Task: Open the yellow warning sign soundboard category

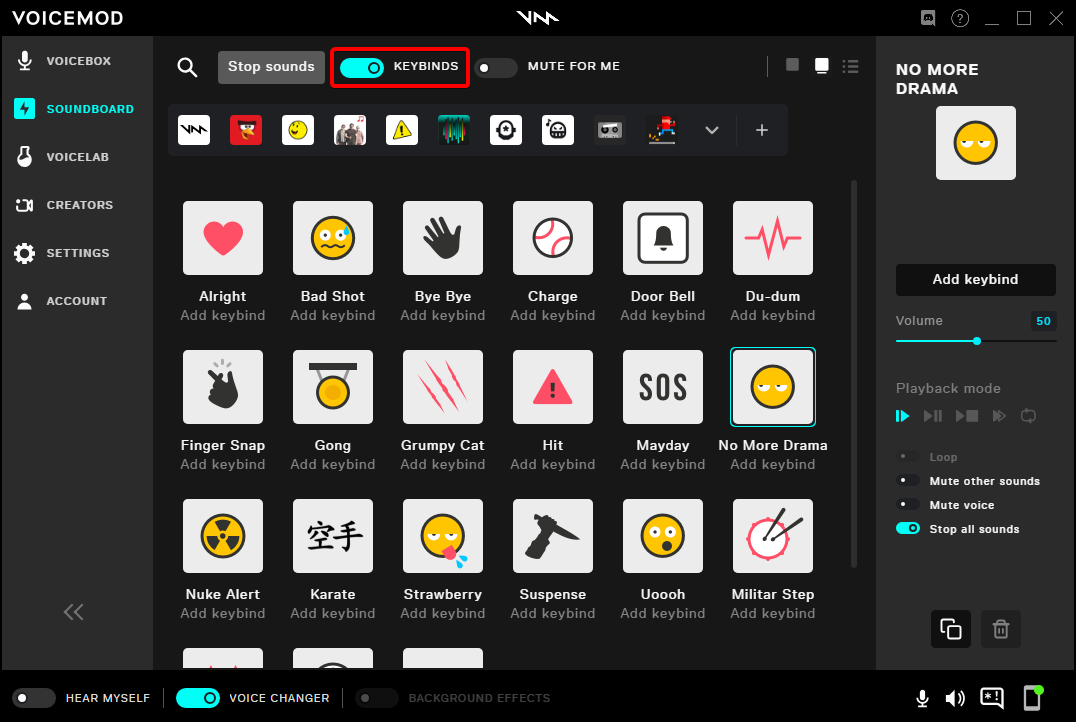Action: pos(402,130)
